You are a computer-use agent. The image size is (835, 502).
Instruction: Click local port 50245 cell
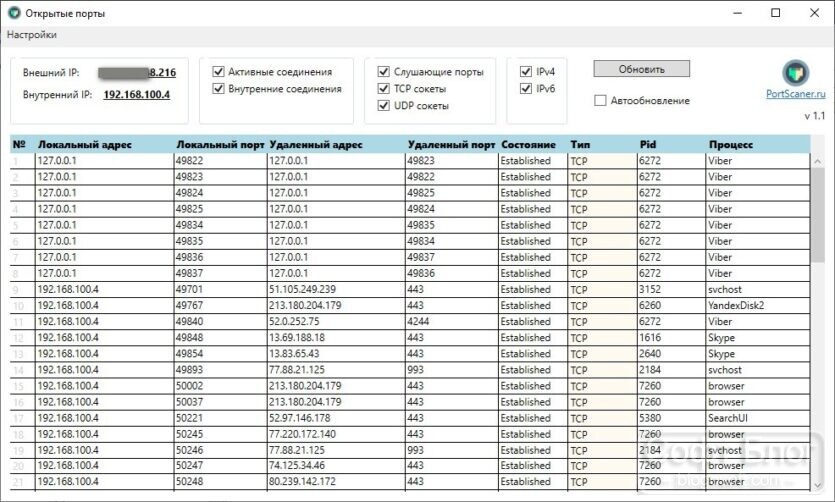pos(220,434)
